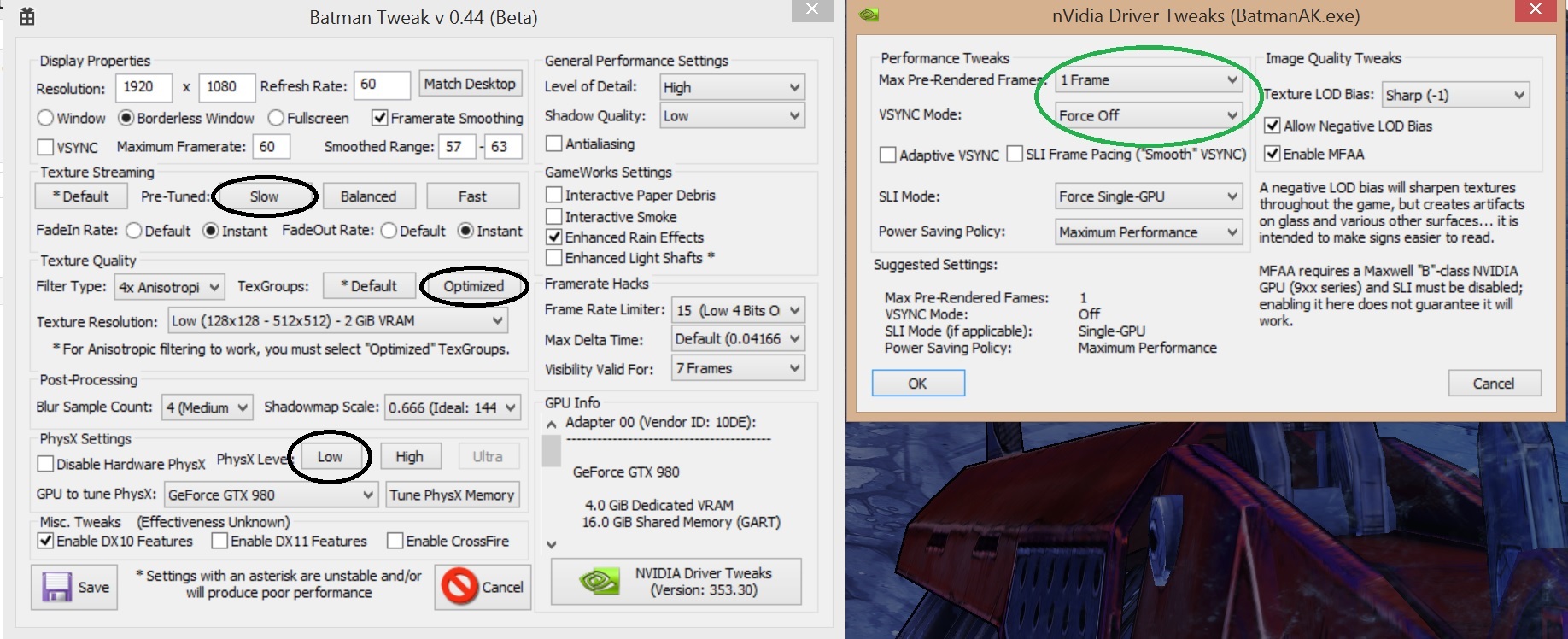Open Texture LOD Bias dropdown
Viewport: 1568px width, 639px height.
tap(1456, 95)
